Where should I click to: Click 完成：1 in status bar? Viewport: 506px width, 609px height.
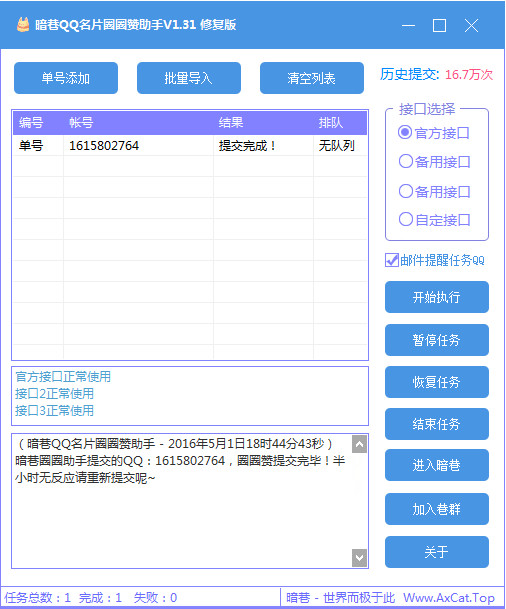click(x=101, y=597)
